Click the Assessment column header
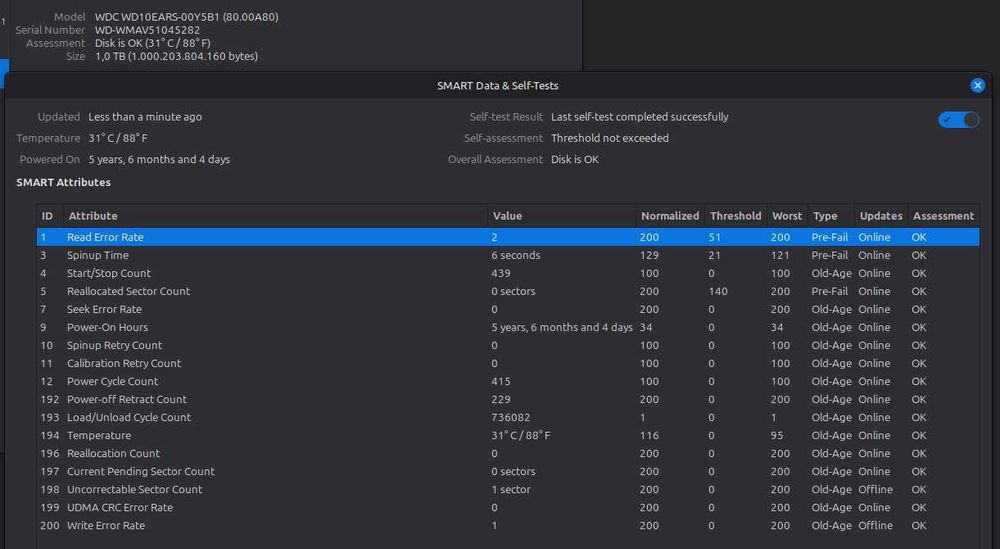The height and width of the screenshot is (549, 1000). coord(943,216)
